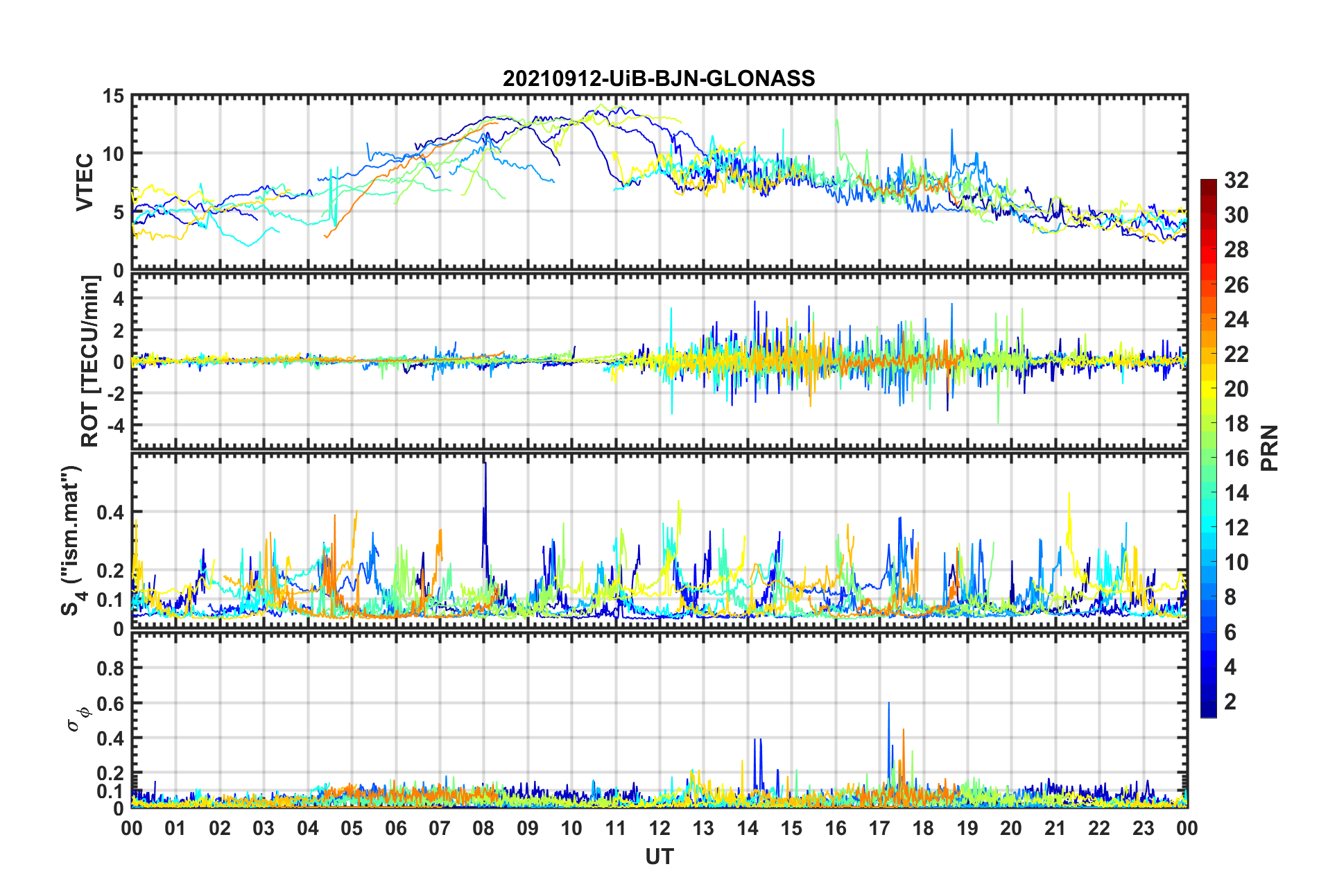This screenshot has width=1319, height=896.
Task: Click x-axis tick label 23
Action: (x=1143, y=829)
